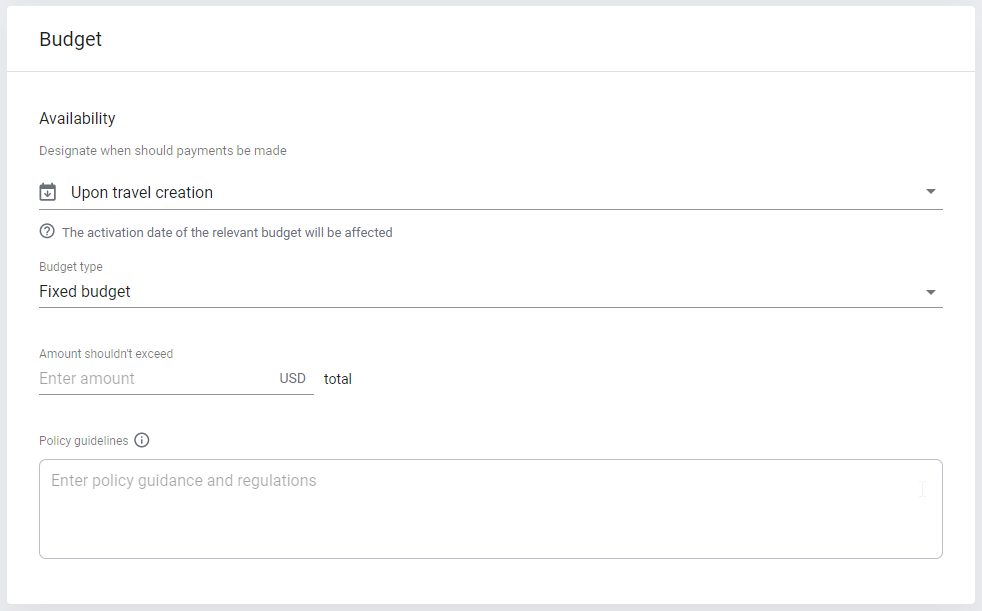Screen dimensions: 982x611
Task: Click the activation date help text
Action: [x=227, y=232]
